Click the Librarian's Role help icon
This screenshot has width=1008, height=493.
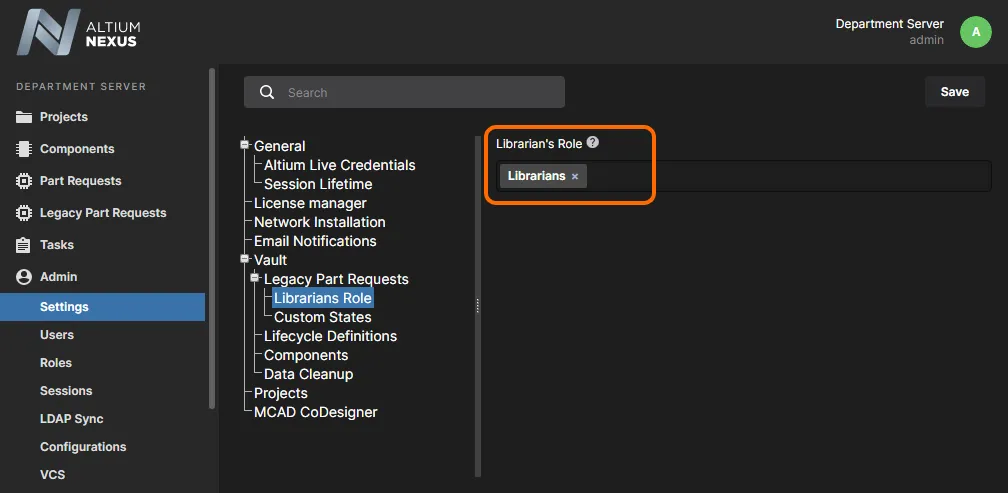point(593,143)
